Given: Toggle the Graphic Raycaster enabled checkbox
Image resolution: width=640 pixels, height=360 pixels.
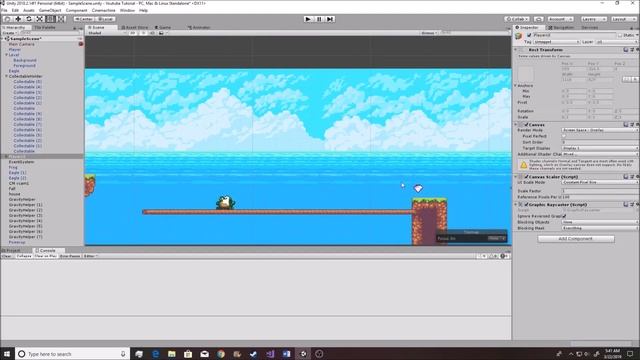Looking at the screenshot, I should (x=527, y=204).
